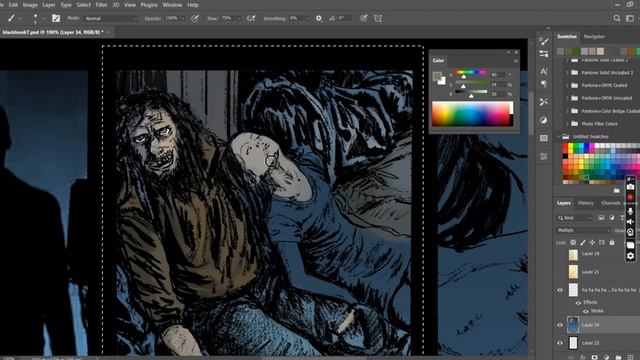Open the Plugins menu

[x=149, y=5]
